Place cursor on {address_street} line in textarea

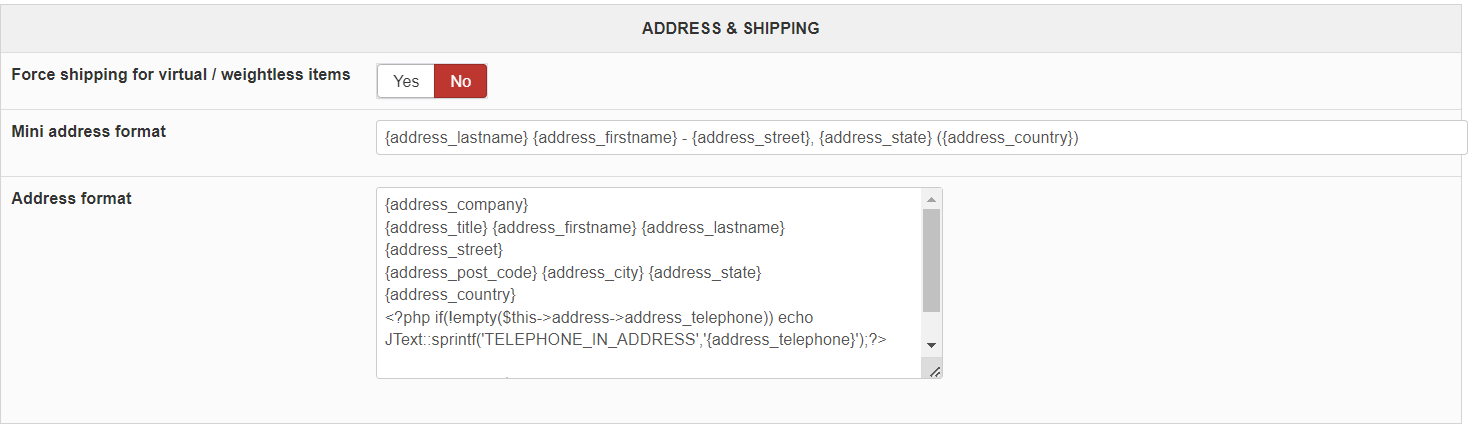click(443, 249)
